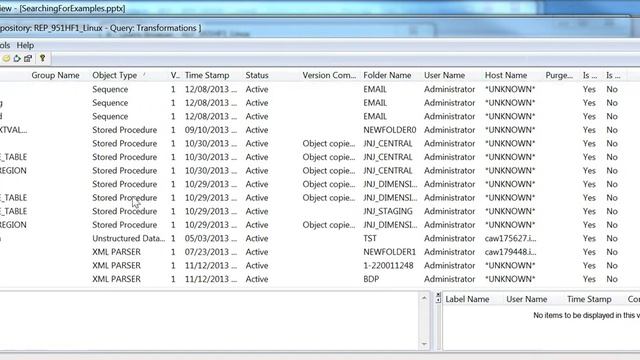Click host name caw179448.i... cell
The height and width of the screenshot is (360, 640).
pos(511,252)
